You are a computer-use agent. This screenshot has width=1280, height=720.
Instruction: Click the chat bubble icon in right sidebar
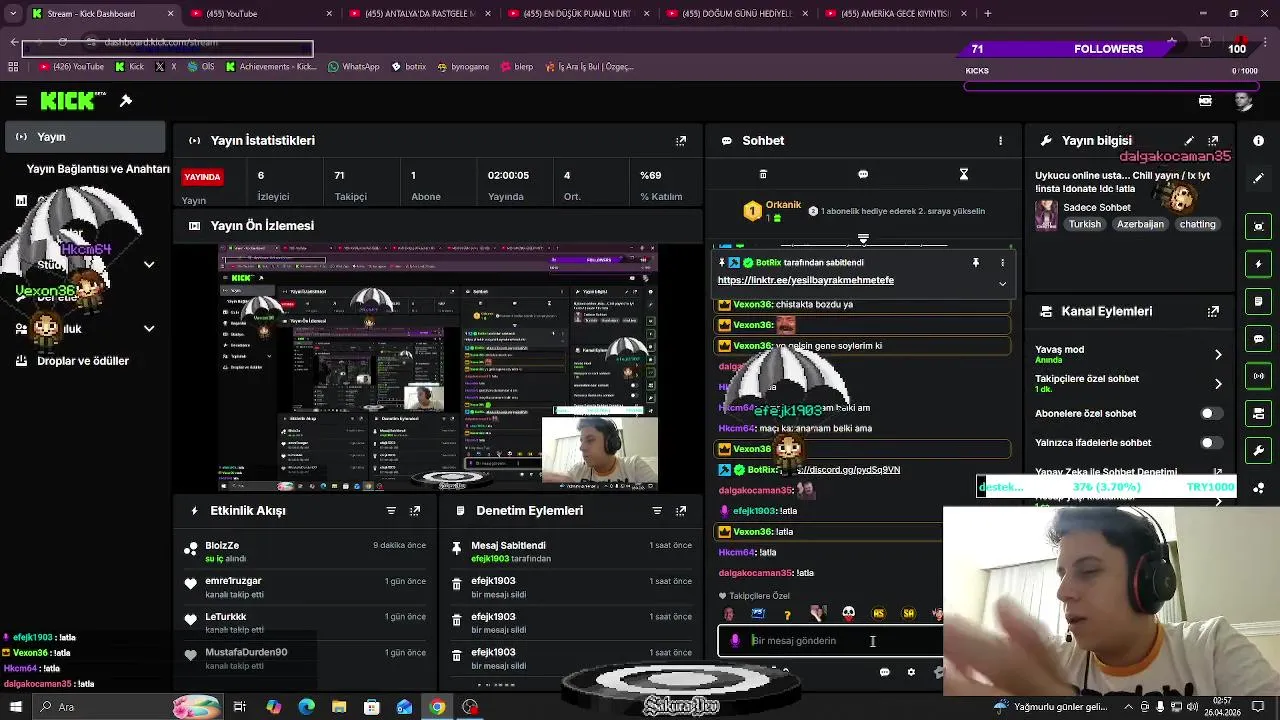point(1258,339)
